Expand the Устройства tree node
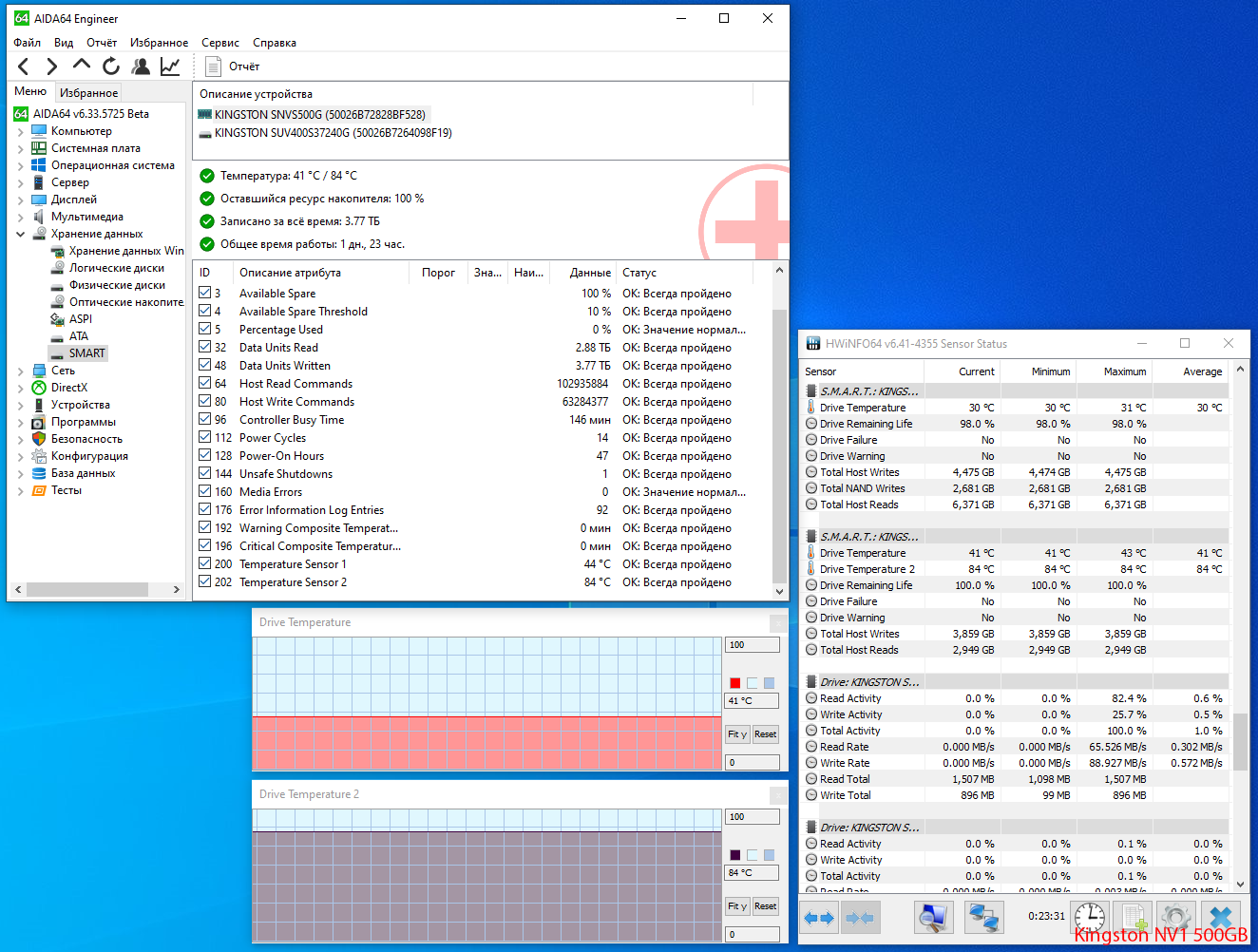The width and height of the screenshot is (1258, 952). point(20,405)
